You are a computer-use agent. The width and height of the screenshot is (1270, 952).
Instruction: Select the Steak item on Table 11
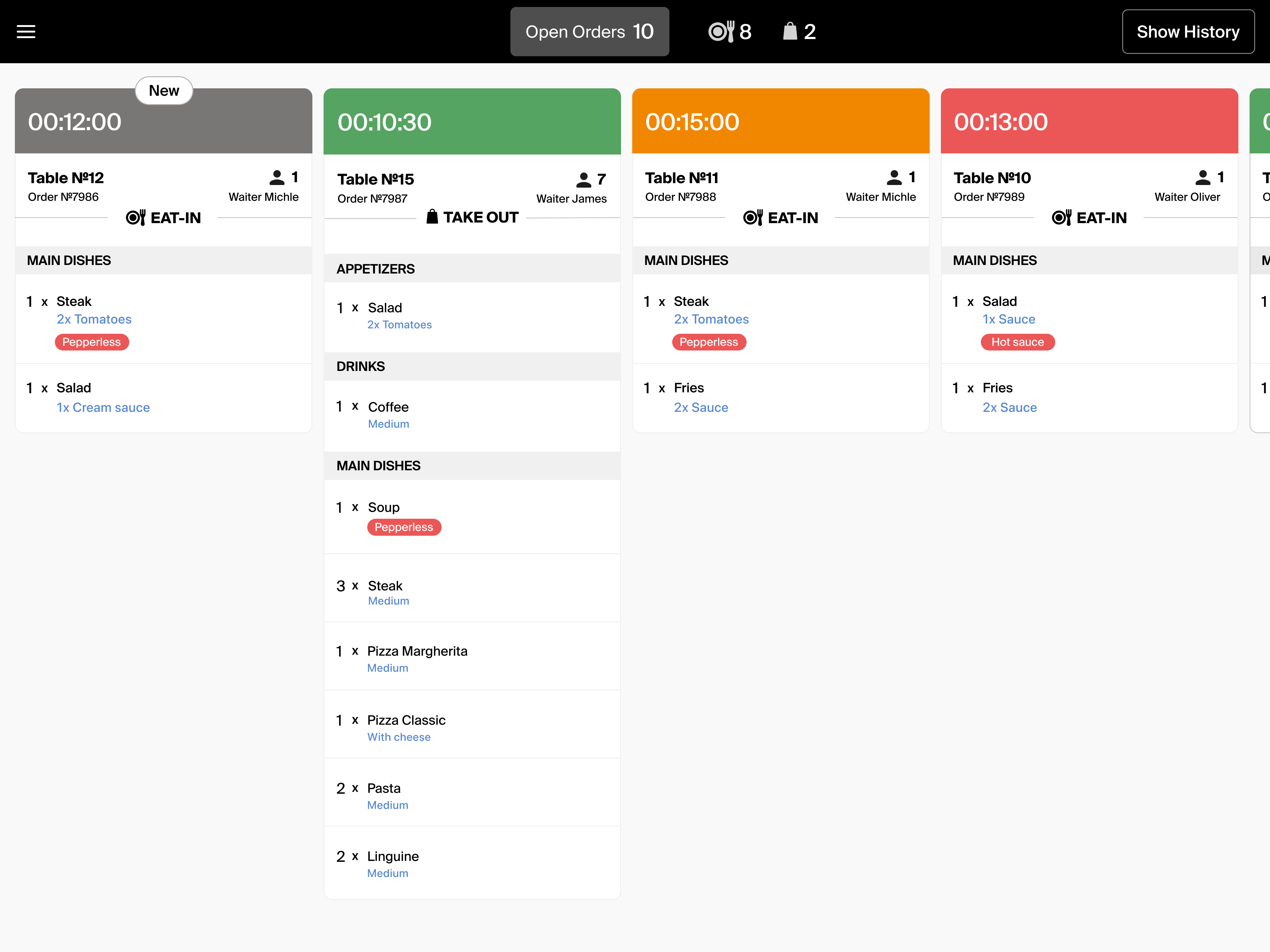pos(781,319)
